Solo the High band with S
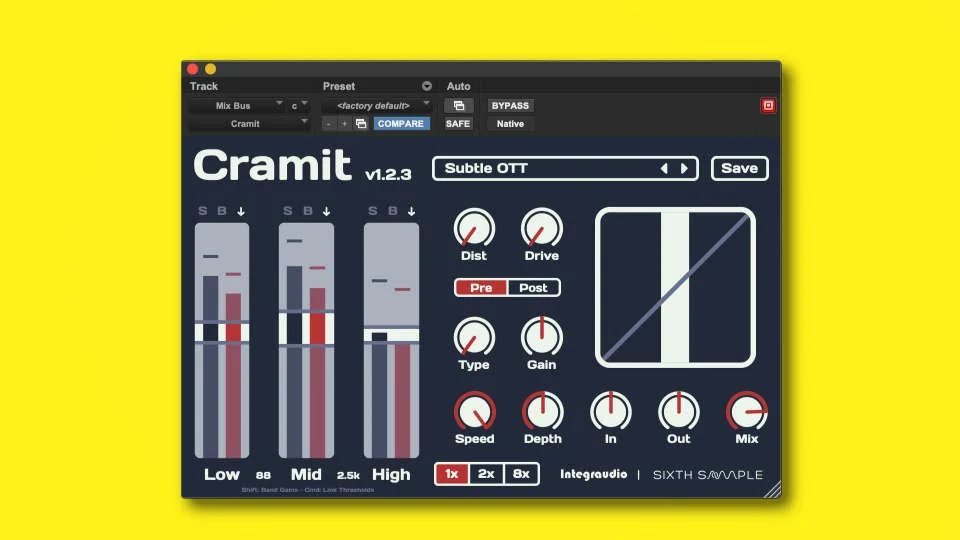This screenshot has width=960, height=540. [x=372, y=211]
